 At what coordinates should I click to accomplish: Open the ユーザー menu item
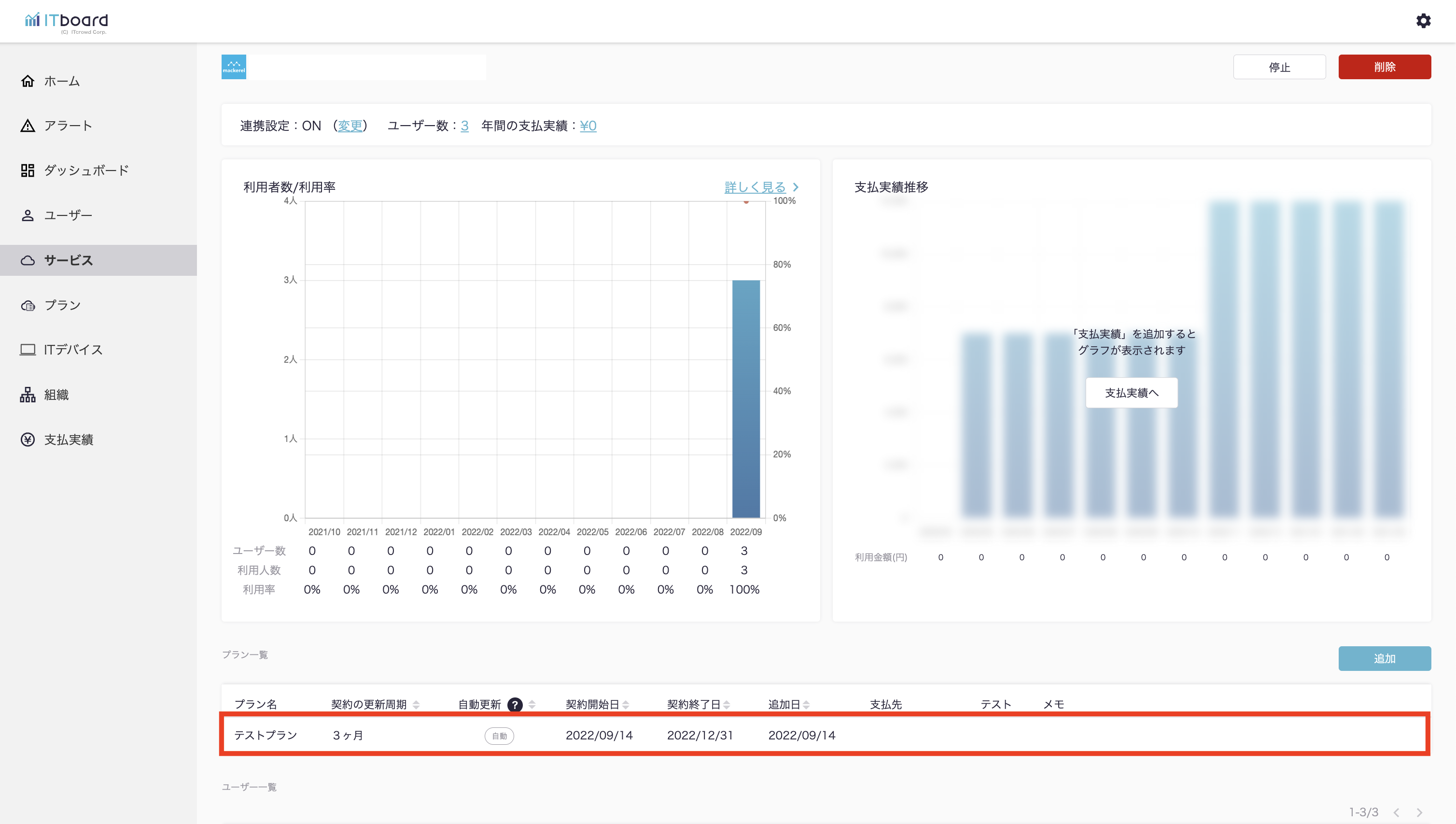click(68, 215)
